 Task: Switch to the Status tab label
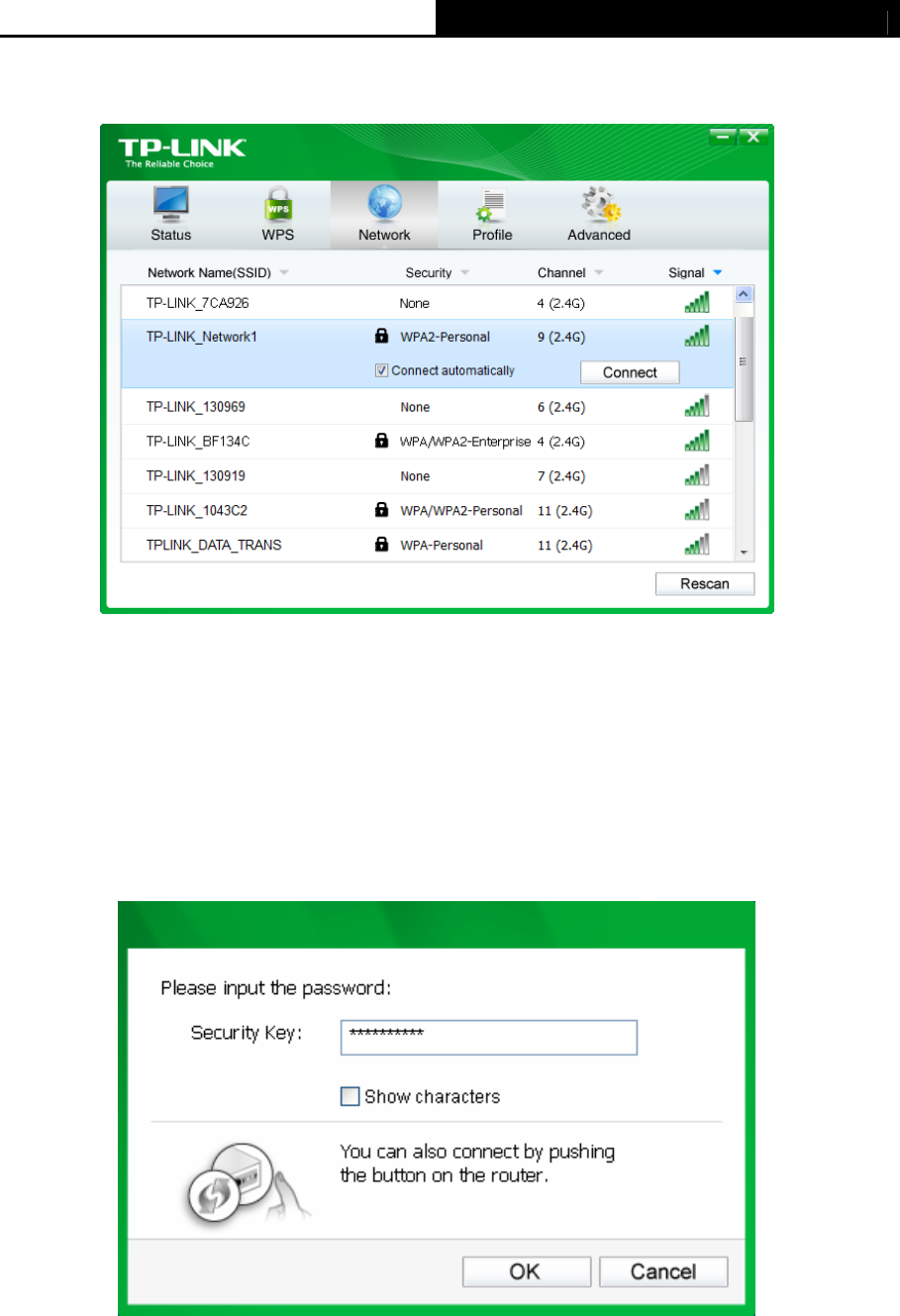pos(170,235)
